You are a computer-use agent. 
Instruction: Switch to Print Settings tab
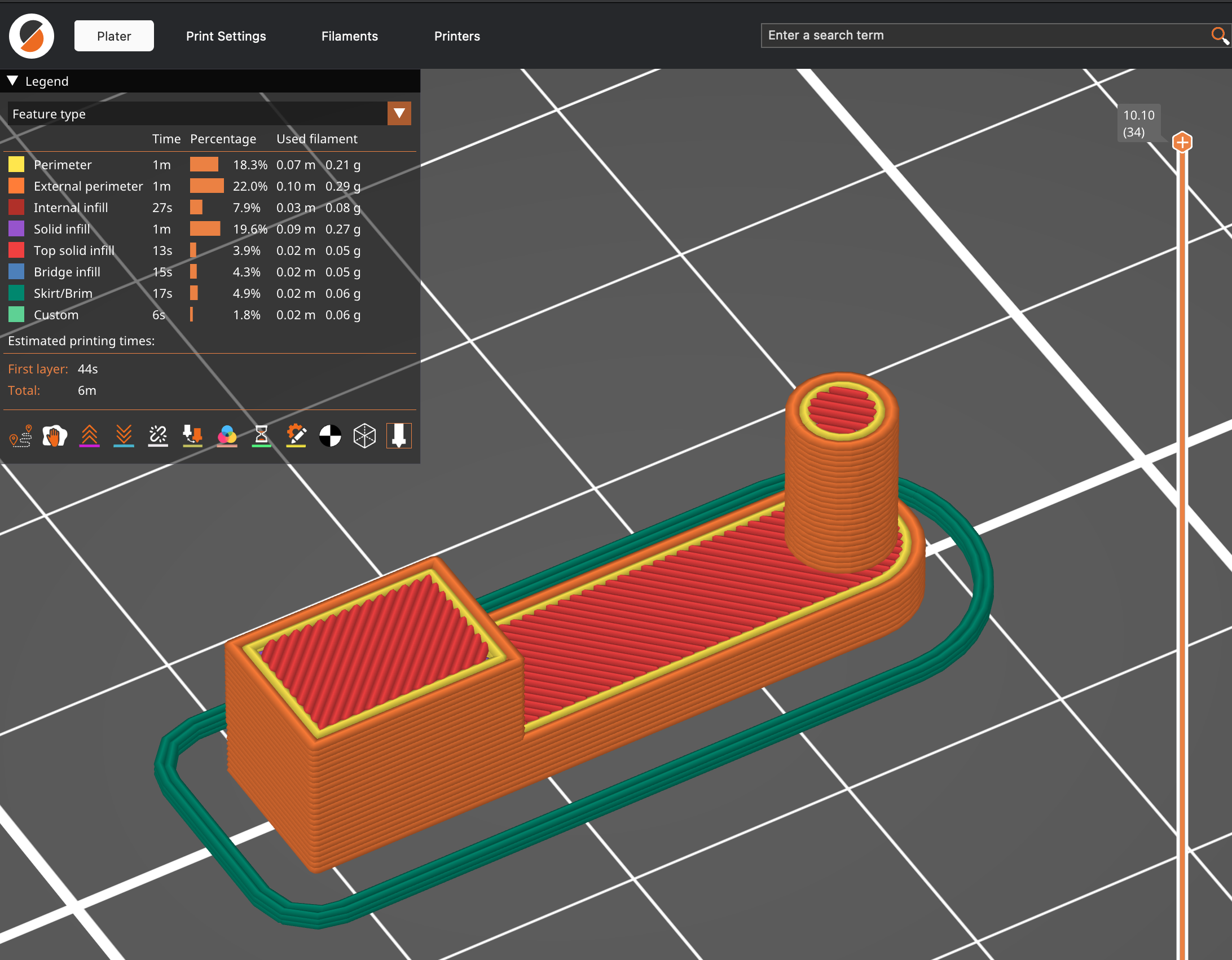coord(226,36)
